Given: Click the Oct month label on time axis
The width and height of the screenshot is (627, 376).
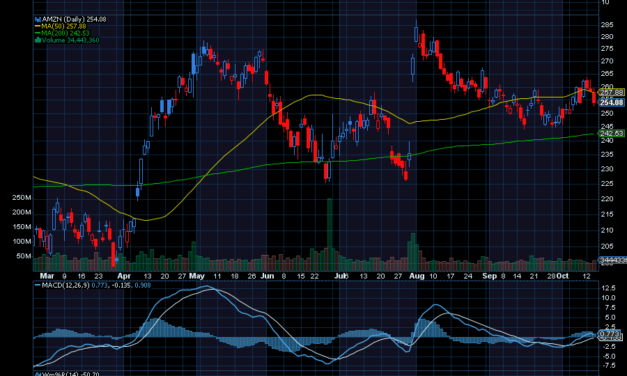Looking at the screenshot, I should tap(563, 276).
